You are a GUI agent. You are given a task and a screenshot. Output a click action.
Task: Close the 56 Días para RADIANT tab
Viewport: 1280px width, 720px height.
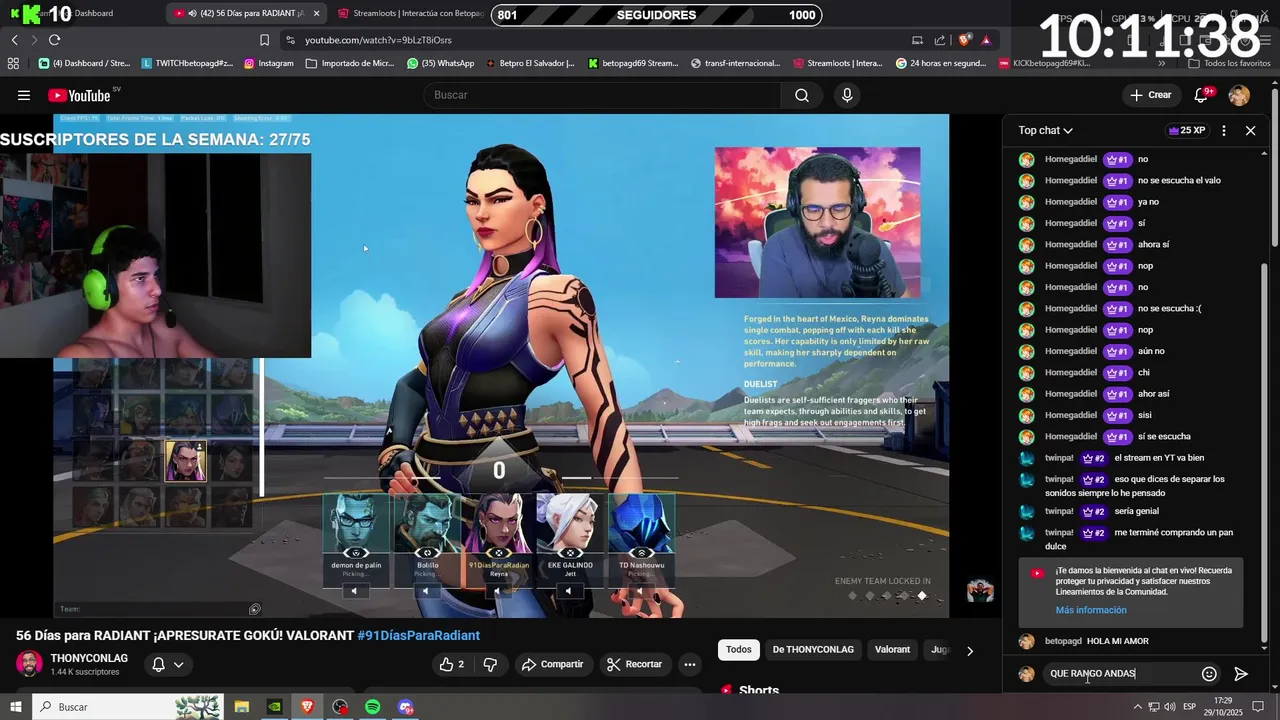point(317,13)
